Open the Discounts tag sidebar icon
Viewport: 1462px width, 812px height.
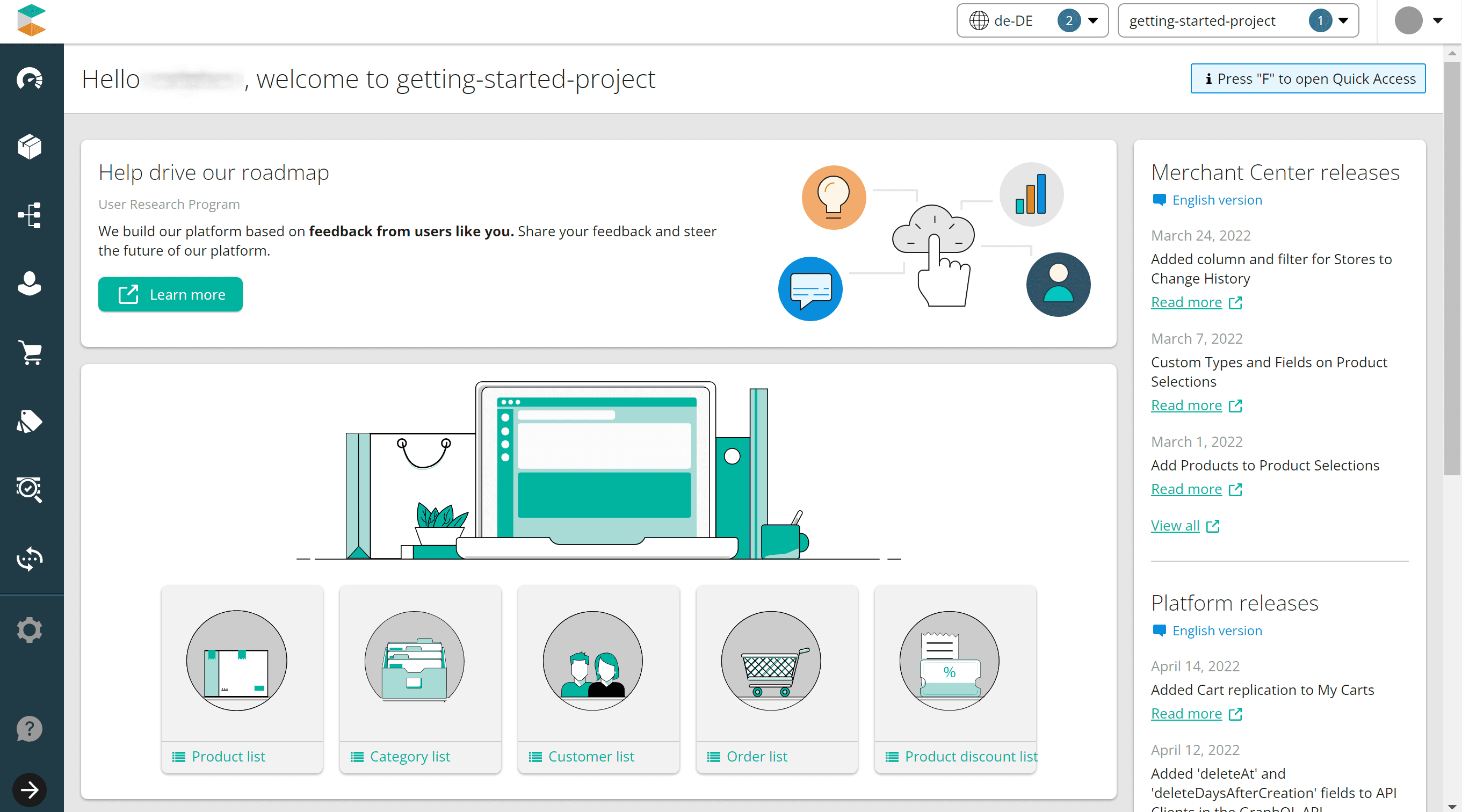[x=30, y=421]
